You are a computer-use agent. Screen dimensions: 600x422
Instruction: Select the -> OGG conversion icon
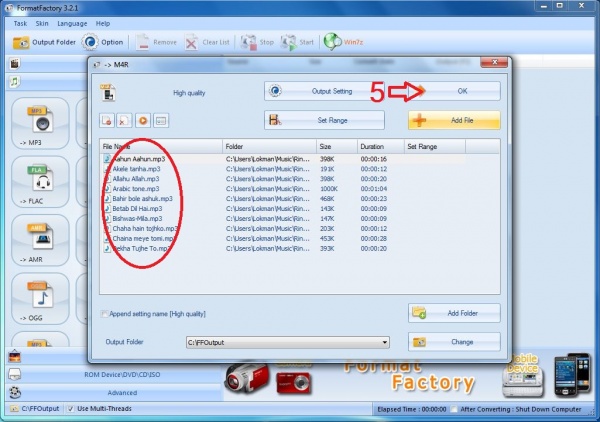click(41, 299)
